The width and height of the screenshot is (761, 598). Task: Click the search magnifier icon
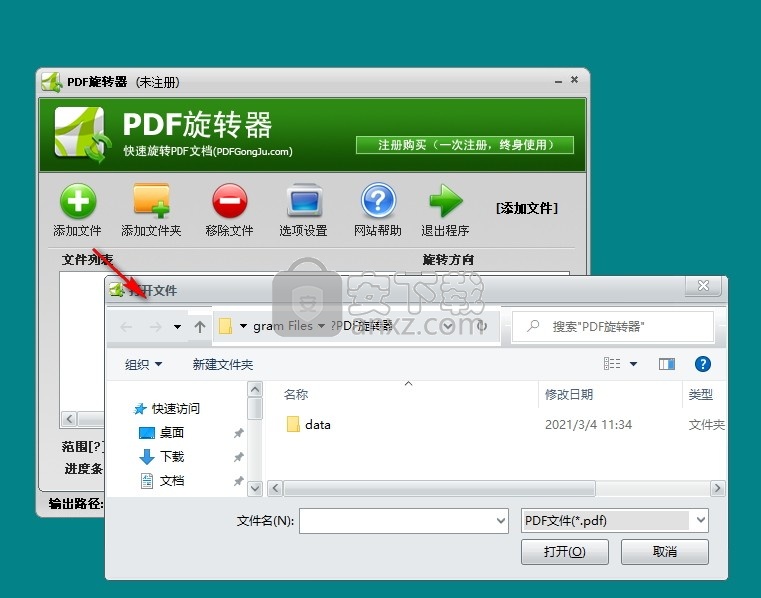[x=533, y=326]
